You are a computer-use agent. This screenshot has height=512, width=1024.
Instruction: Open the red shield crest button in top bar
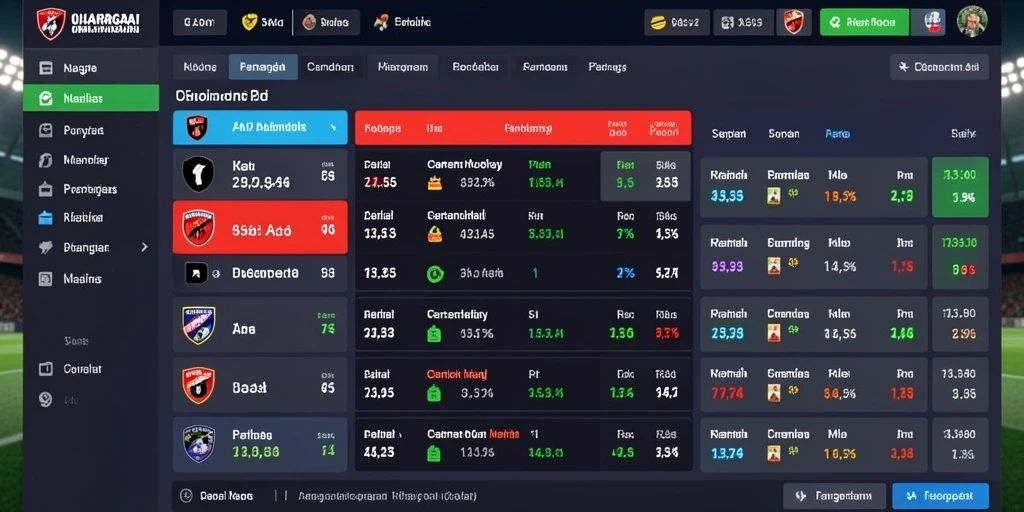click(793, 22)
